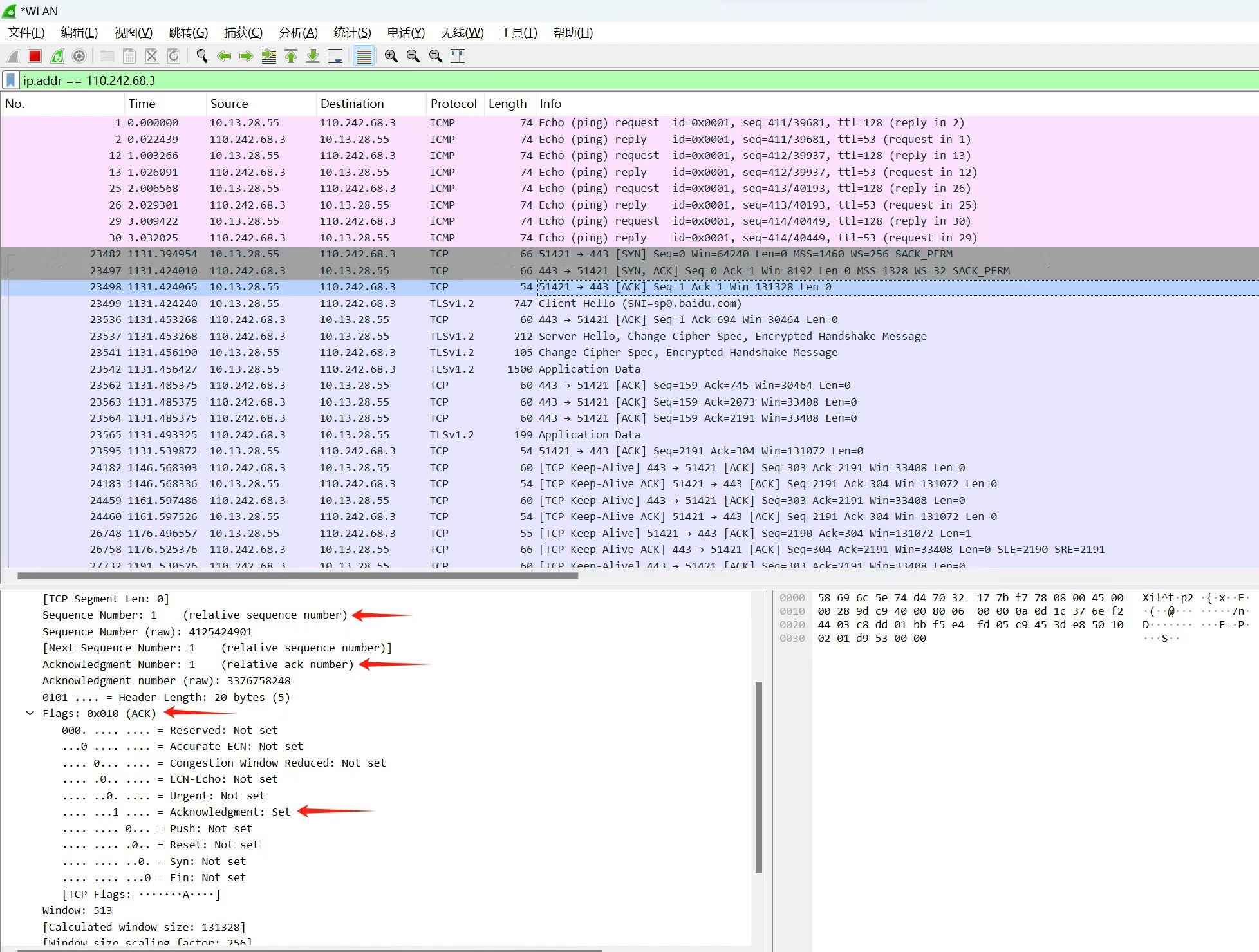Toggle packet list colorization
Image resolution: width=1259 pixels, height=952 pixels.
(364, 57)
